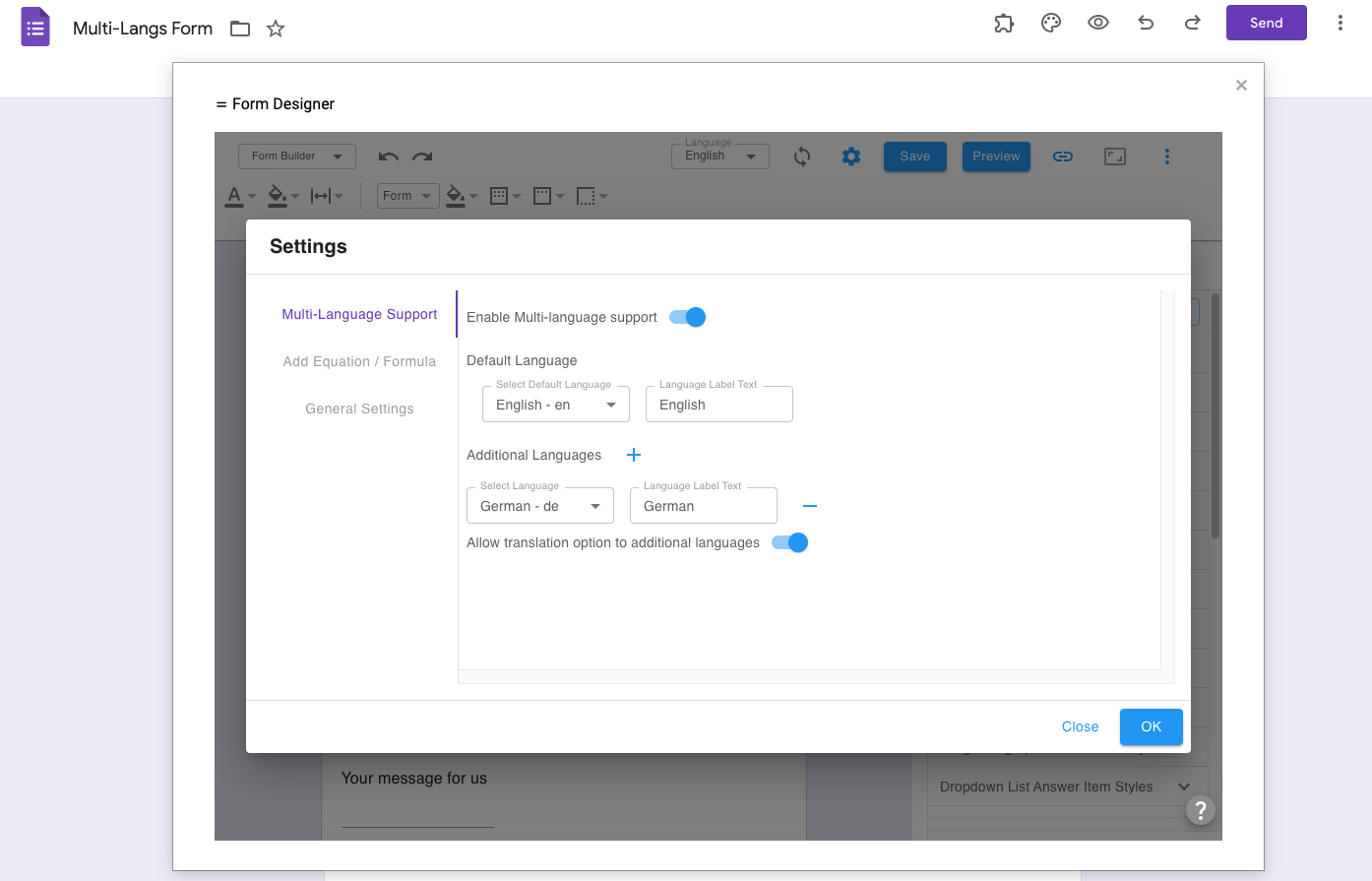1372x881 pixels.
Task: Open the fill color bucket tool
Action: click(x=283, y=196)
